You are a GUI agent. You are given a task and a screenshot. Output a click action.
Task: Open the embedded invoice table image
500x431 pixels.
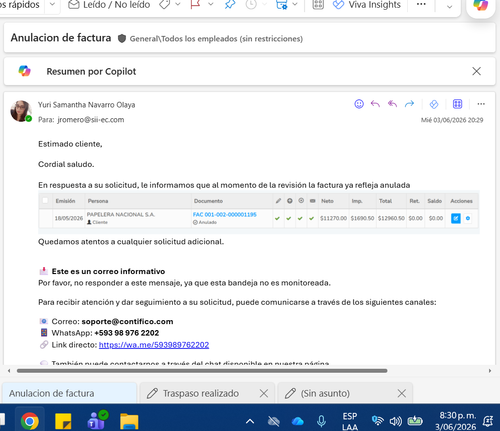coord(259,211)
